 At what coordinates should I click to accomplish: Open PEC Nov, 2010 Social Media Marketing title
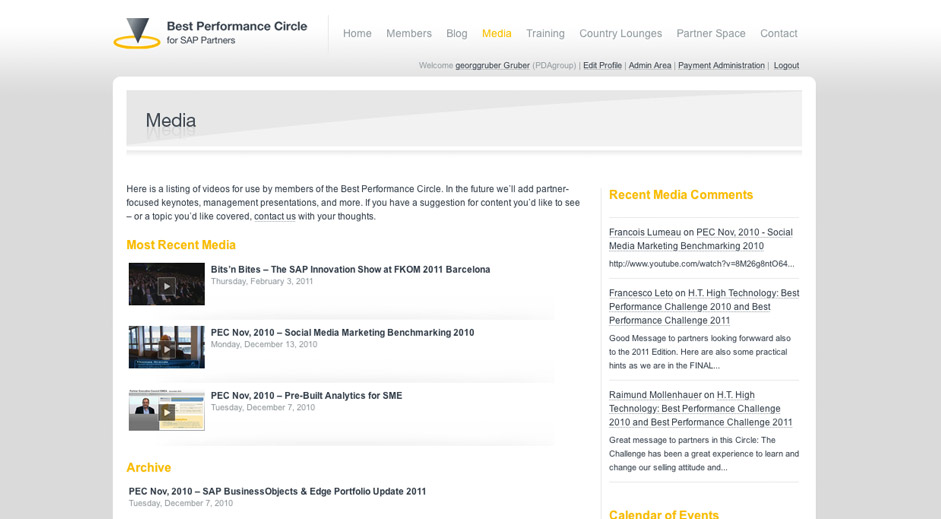tap(342, 332)
